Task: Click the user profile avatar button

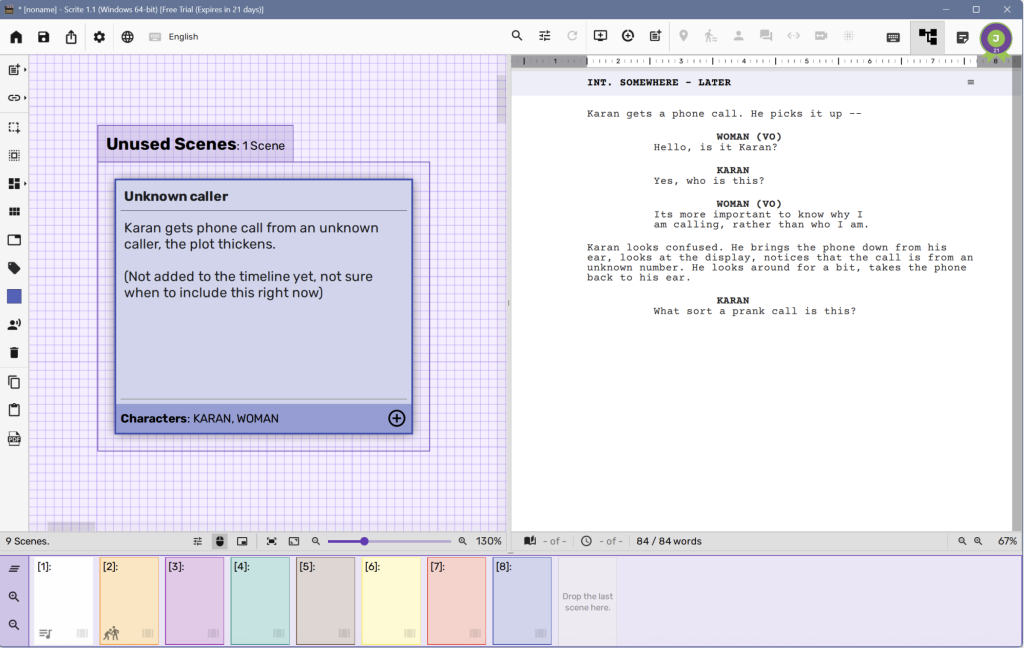Action: click(995, 38)
